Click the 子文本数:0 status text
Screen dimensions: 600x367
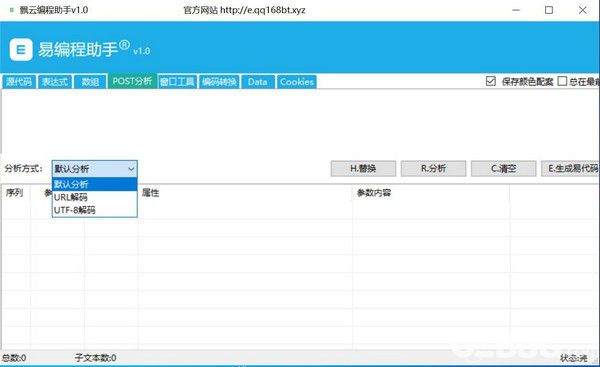95,358
